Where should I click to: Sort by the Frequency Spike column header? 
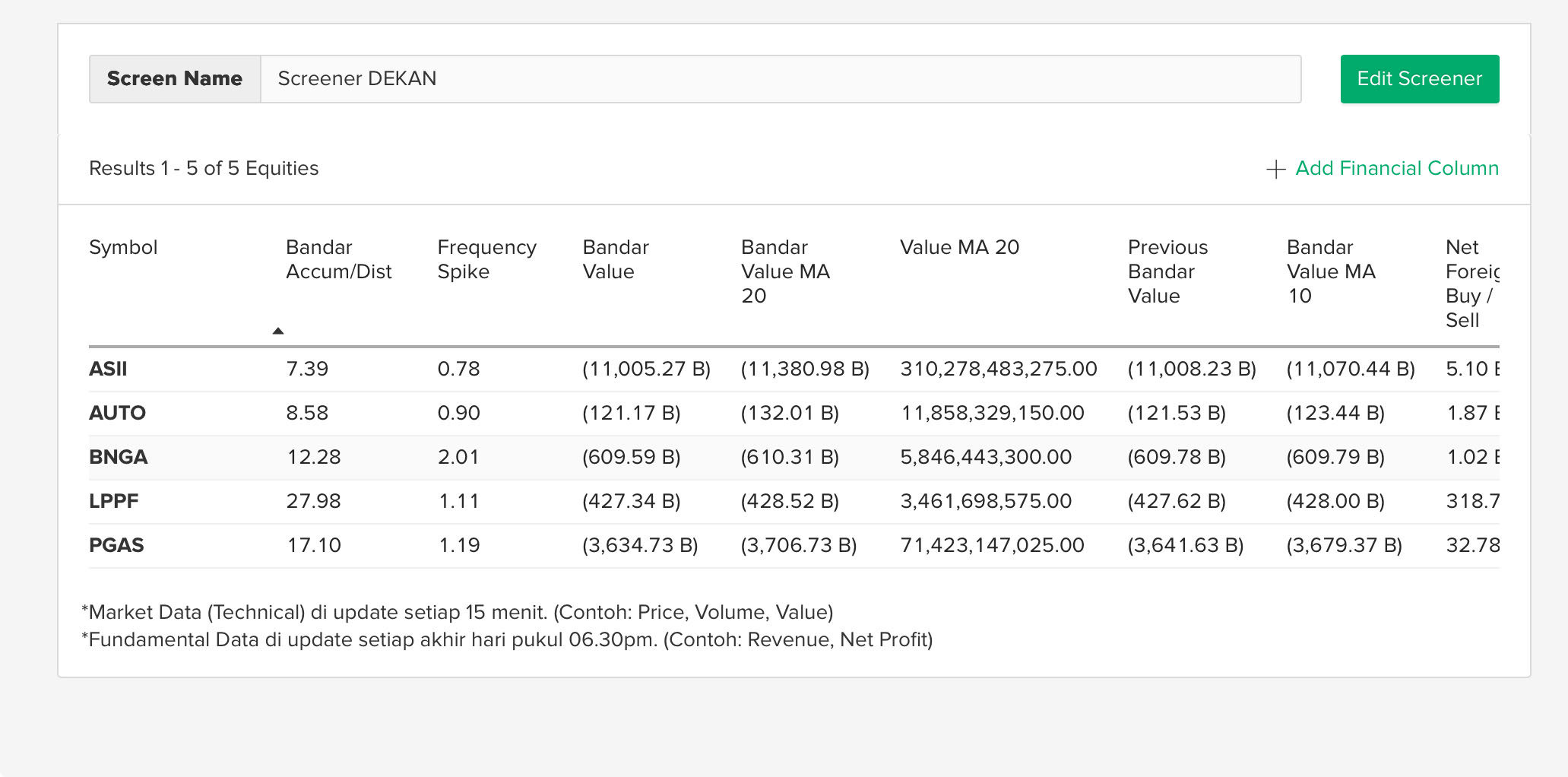click(486, 259)
